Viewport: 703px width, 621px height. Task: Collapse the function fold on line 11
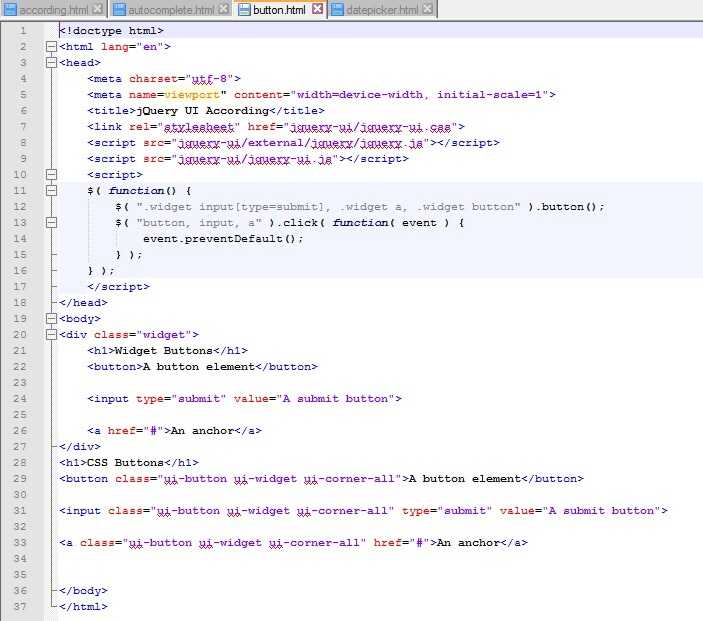click(x=52, y=191)
